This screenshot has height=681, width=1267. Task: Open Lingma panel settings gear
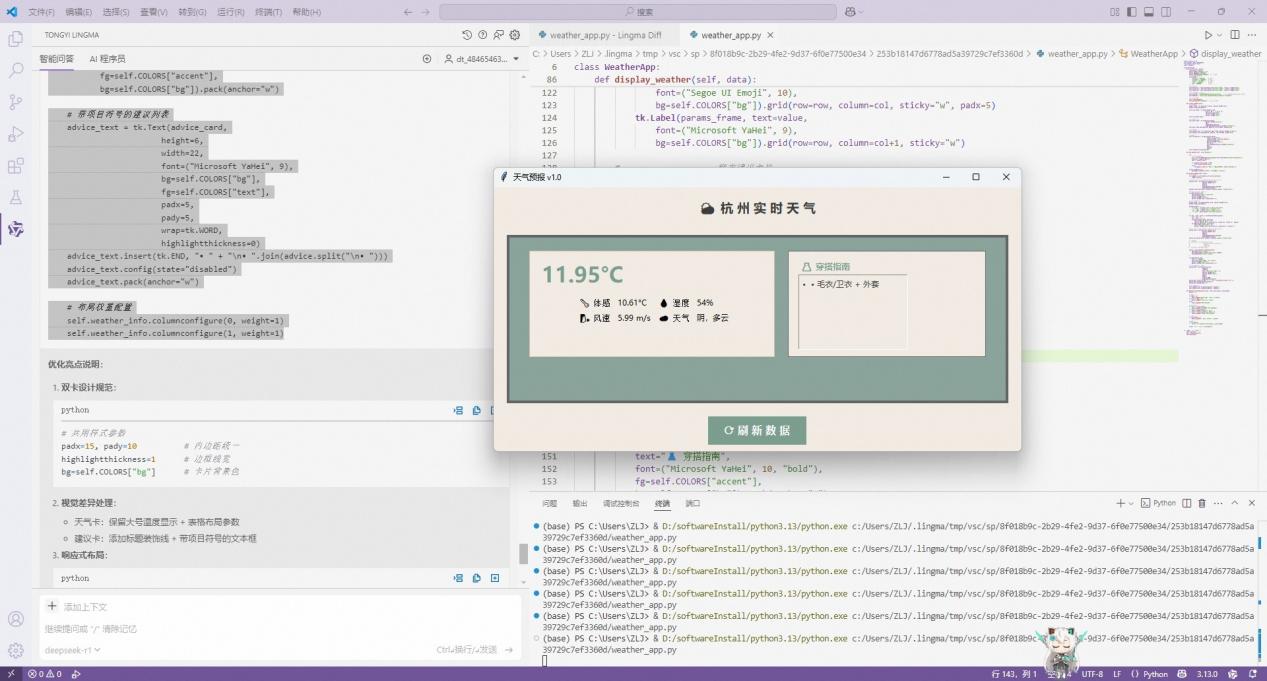pyautogui.click(x=515, y=35)
